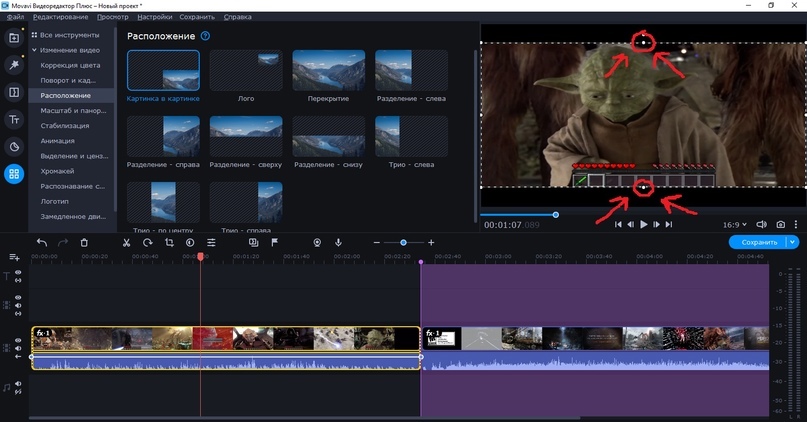Select Стабилизация tool

pos(65,126)
